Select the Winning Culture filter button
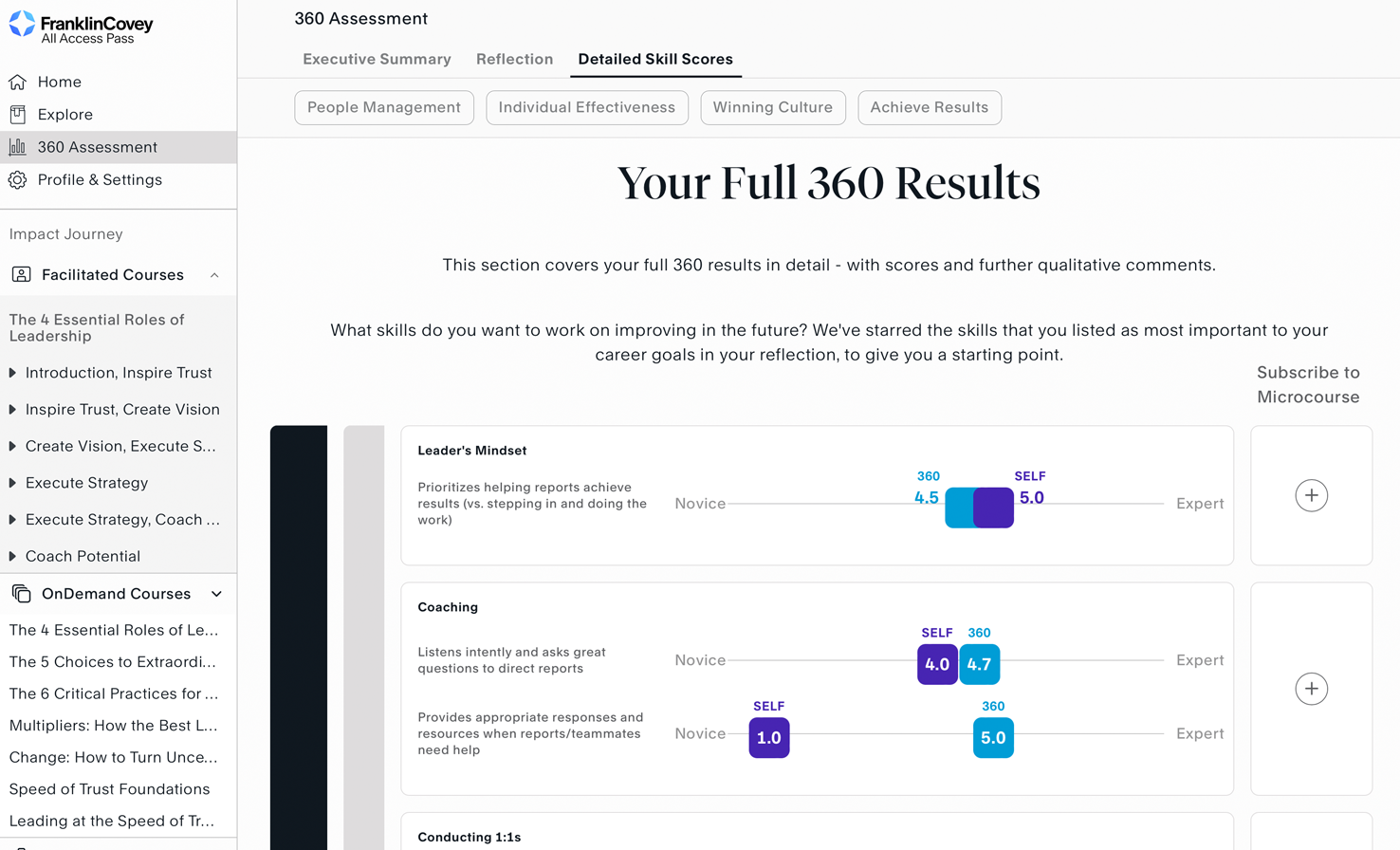The image size is (1400, 850). click(x=773, y=107)
